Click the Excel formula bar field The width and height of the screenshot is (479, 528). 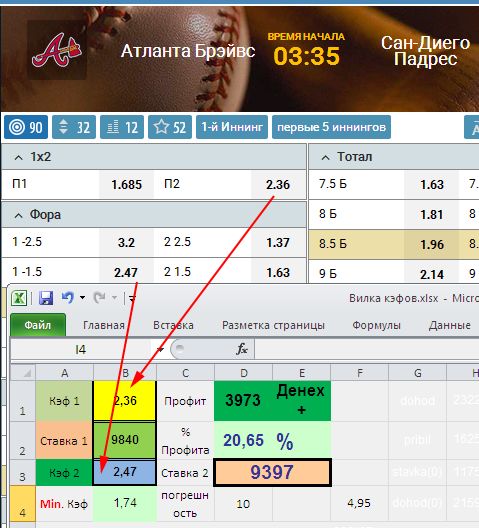(x=367, y=350)
